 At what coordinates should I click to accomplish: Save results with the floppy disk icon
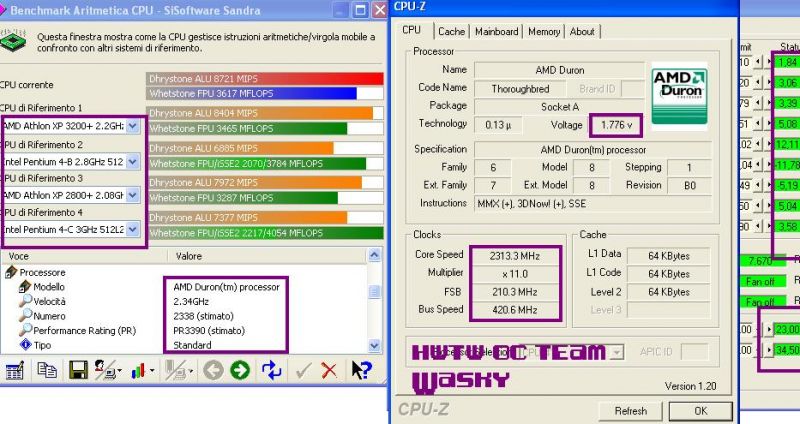click(x=79, y=370)
